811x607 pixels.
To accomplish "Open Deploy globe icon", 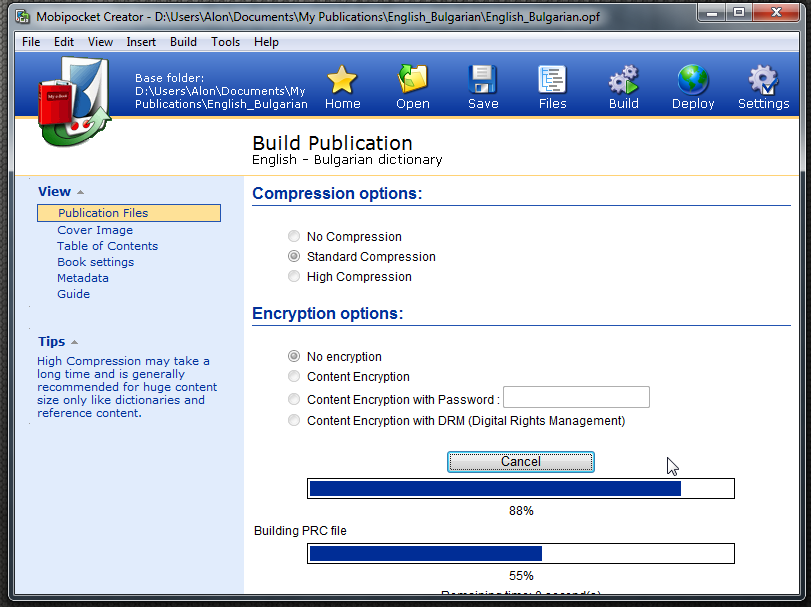I will point(693,80).
